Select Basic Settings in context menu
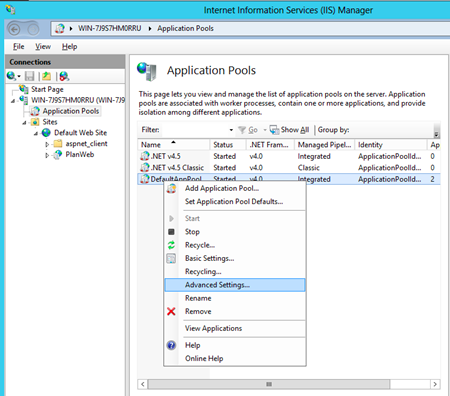Image resolution: width=450 pixels, height=396 pixels. click(x=209, y=258)
